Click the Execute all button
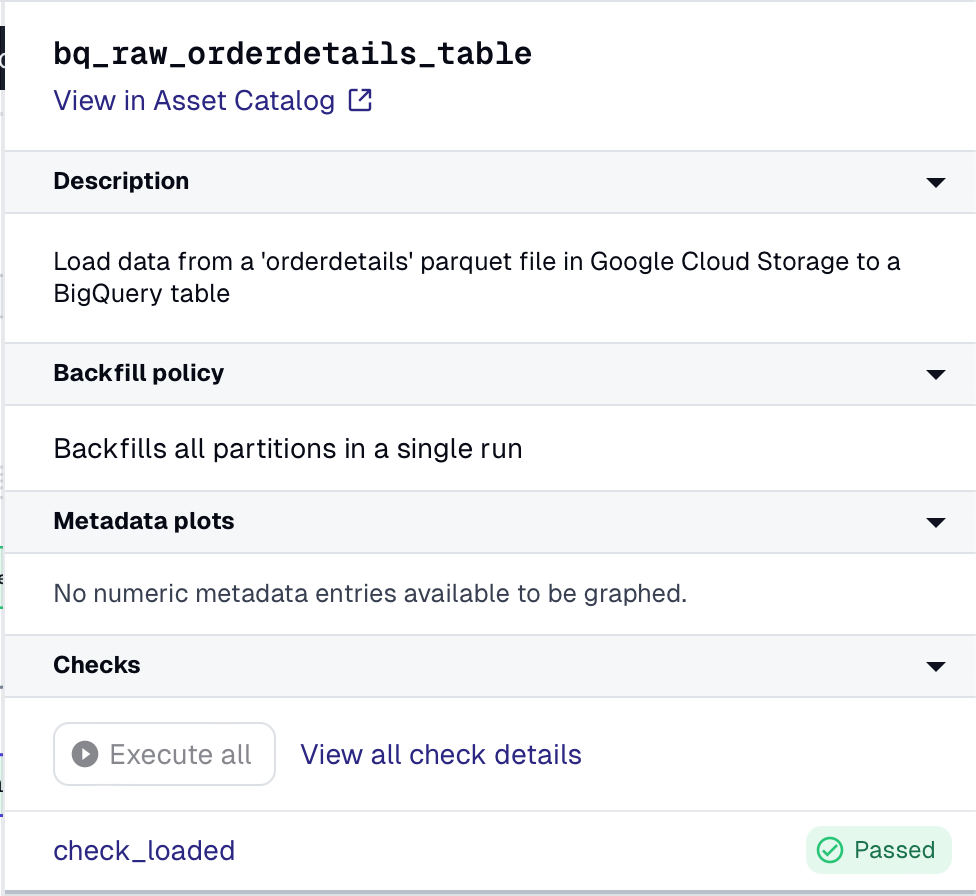This screenshot has height=896, width=976. click(x=164, y=754)
